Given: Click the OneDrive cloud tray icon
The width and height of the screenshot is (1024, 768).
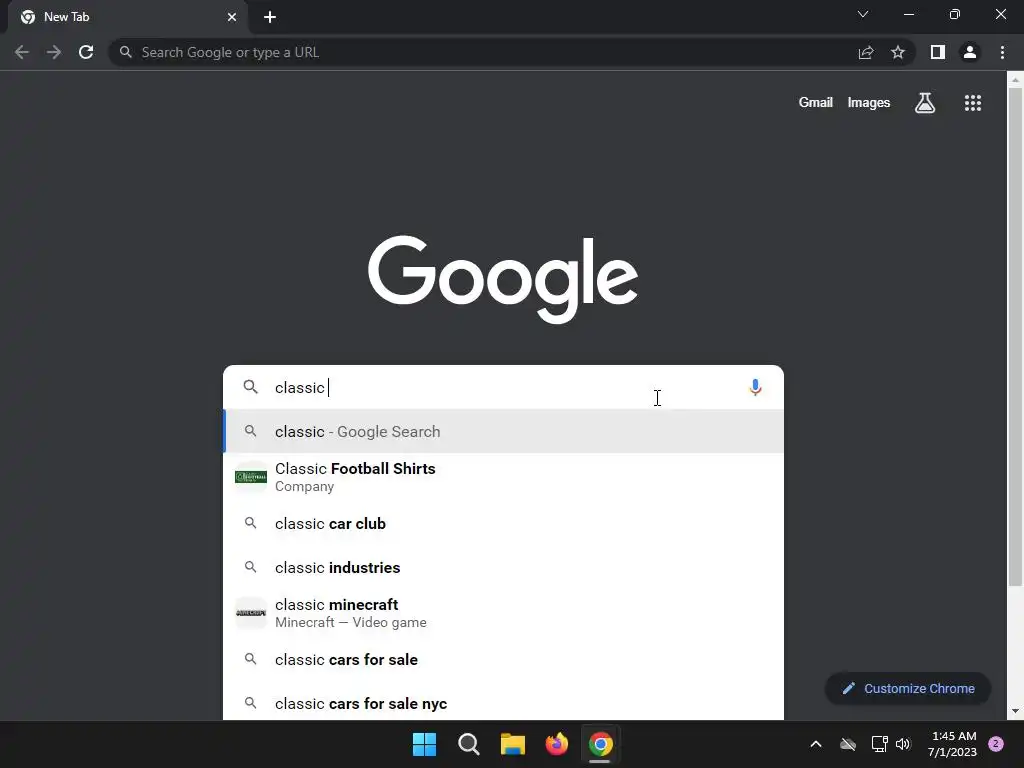Looking at the screenshot, I should (848, 744).
